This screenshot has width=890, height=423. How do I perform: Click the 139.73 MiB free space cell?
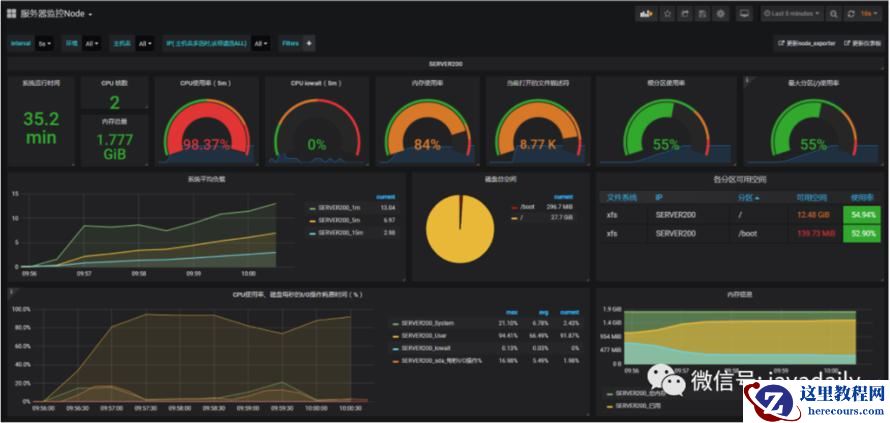[814, 233]
